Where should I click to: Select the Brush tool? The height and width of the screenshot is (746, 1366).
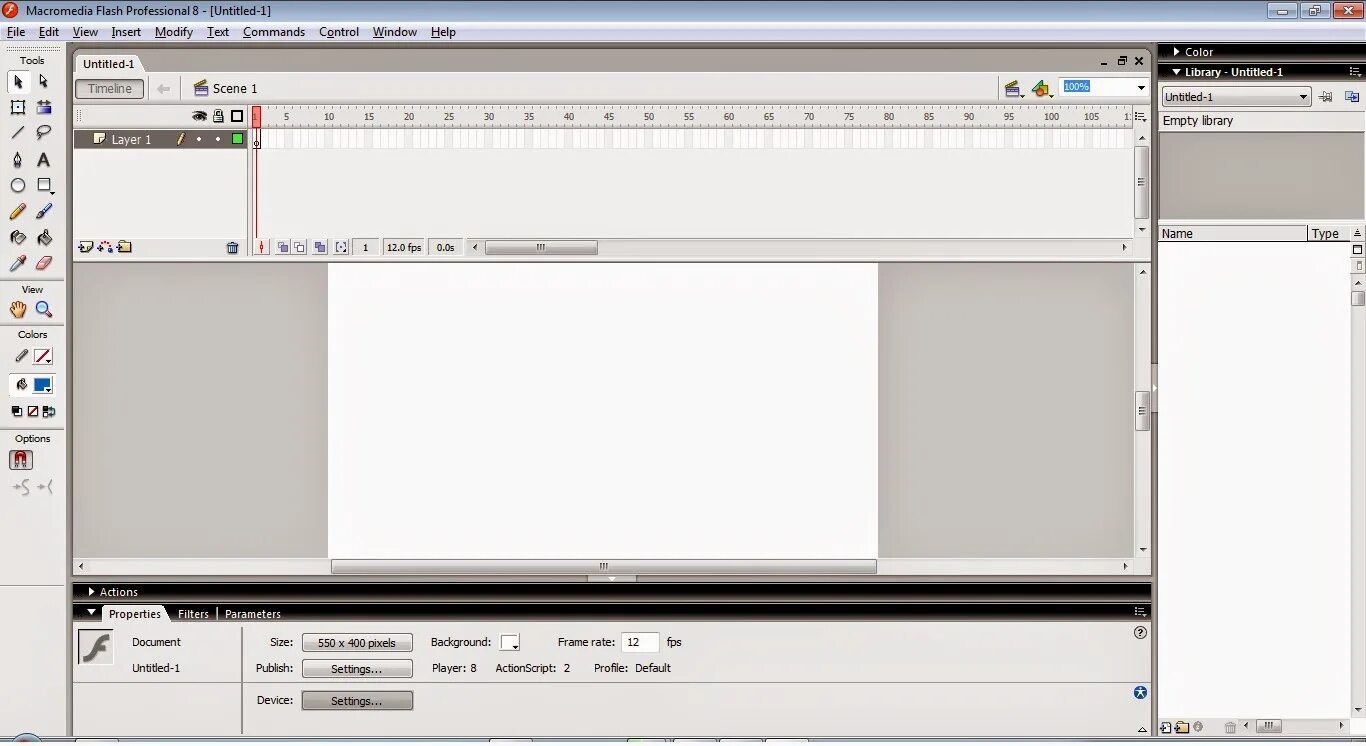44,212
